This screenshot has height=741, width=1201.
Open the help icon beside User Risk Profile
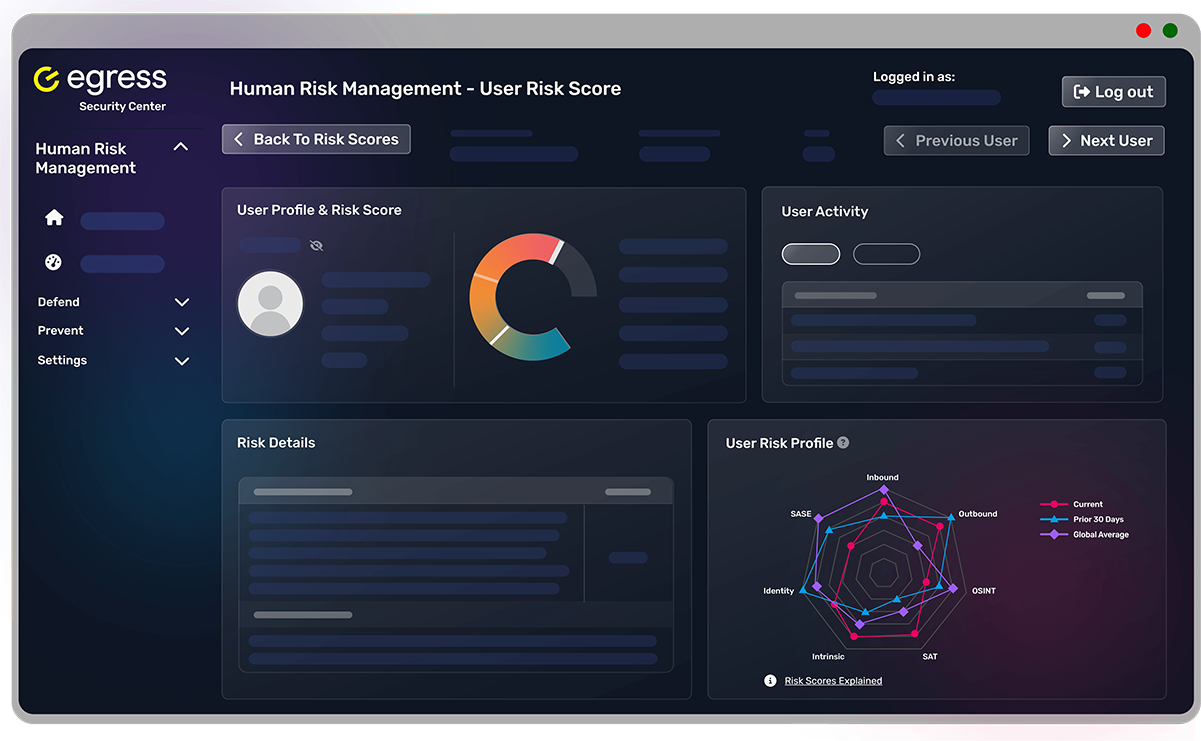pyautogui.click(x=843, y=442)
